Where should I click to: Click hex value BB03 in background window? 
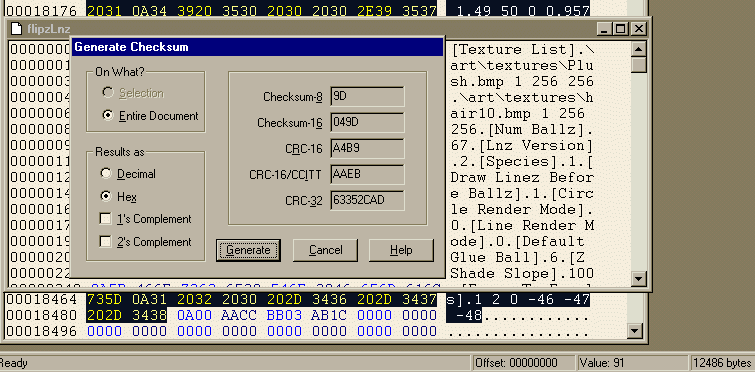coord(284,315)
